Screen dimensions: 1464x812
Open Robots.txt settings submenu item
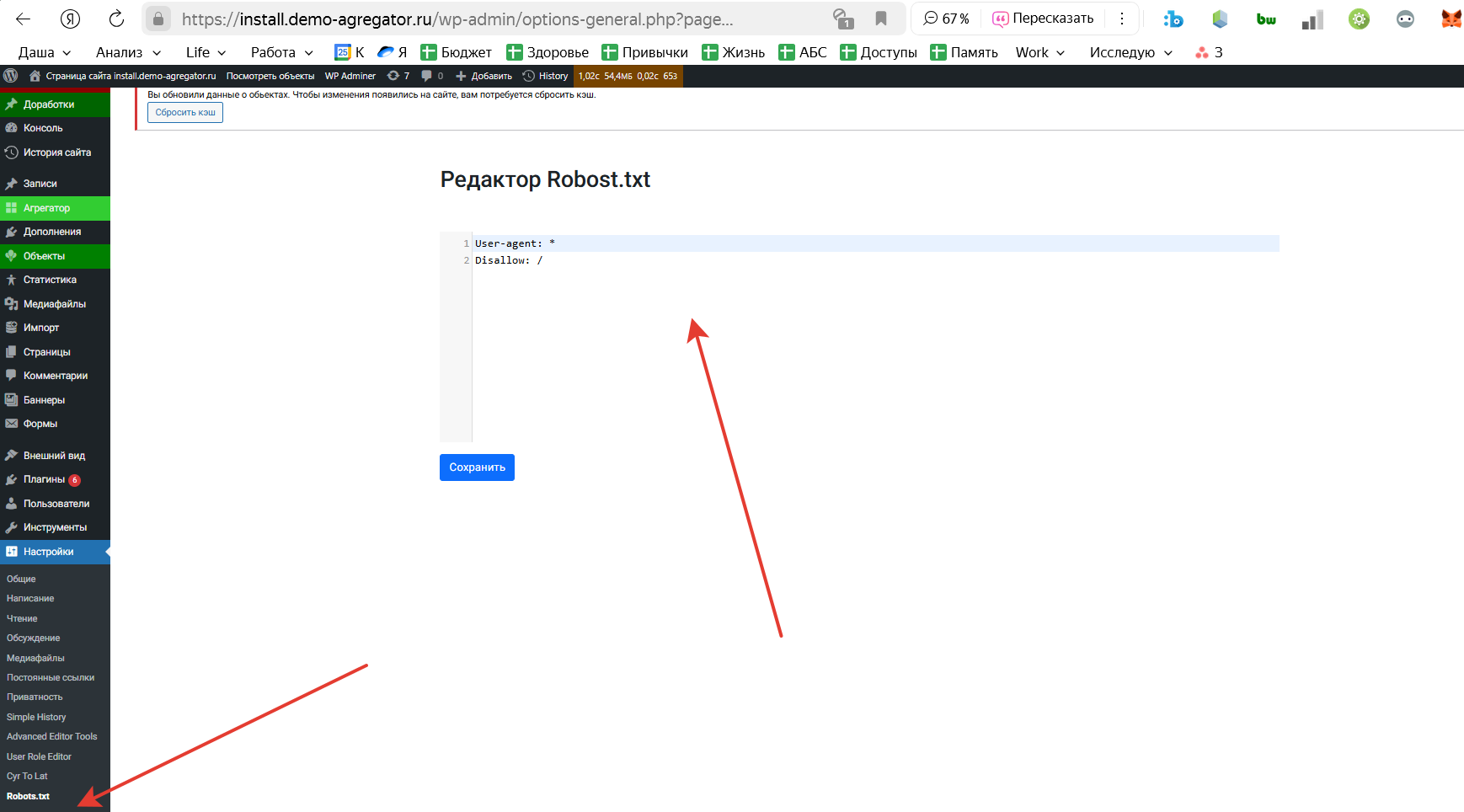29,796
